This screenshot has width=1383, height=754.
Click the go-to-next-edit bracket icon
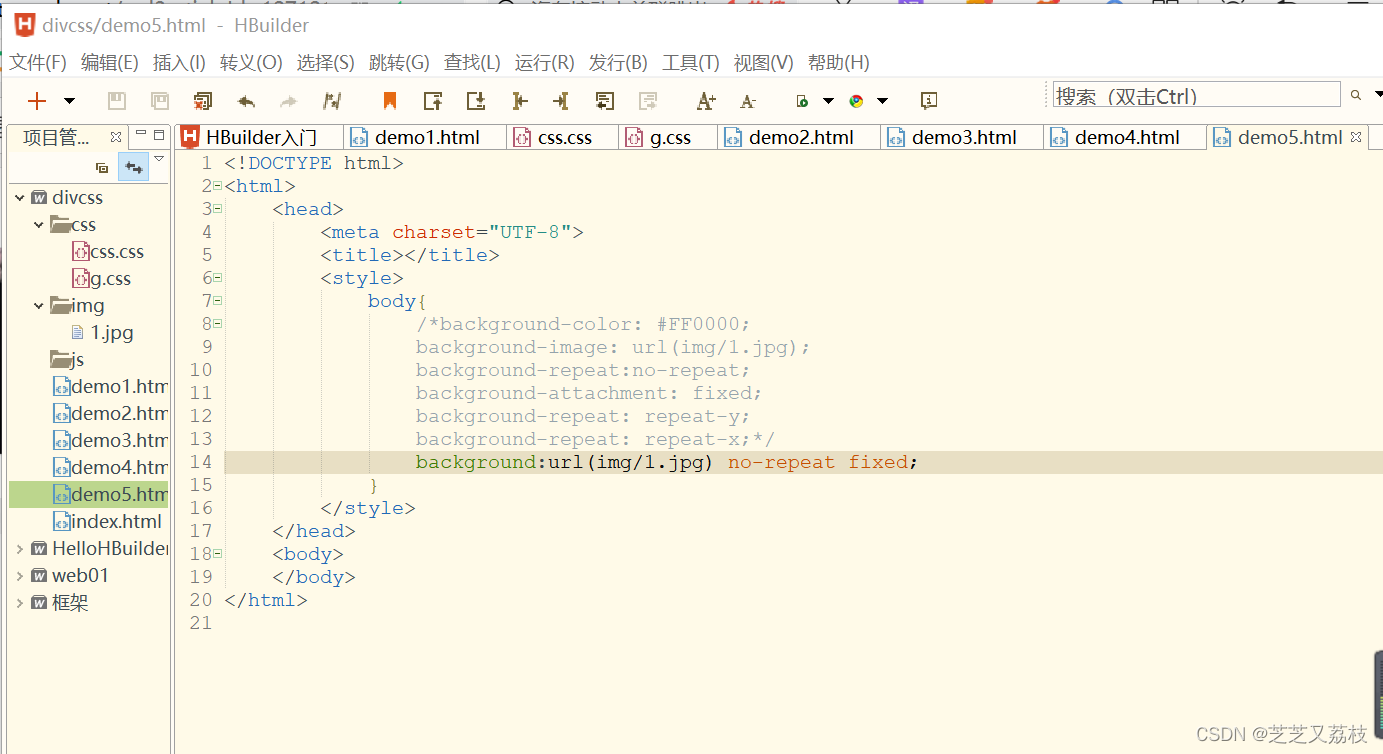pyautogui.click(x=560, y=101)
